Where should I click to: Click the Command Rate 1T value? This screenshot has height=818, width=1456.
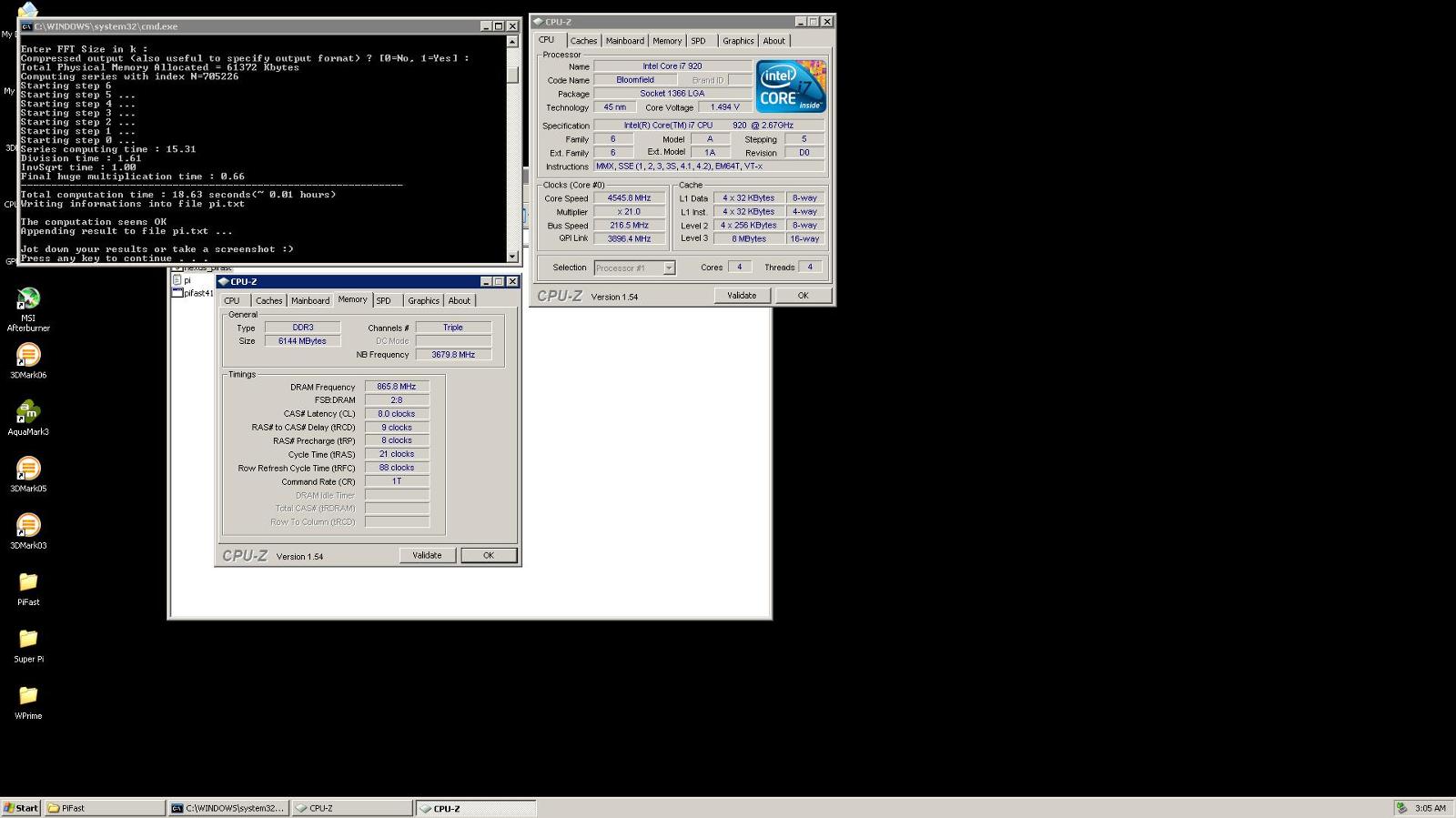[x=397, y=481]
